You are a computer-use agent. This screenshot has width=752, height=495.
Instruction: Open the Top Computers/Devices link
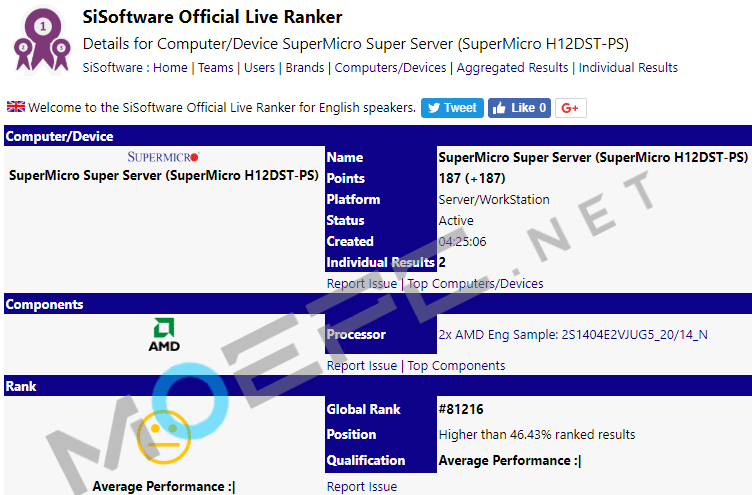pyautogui.click(x=475, y=283)
